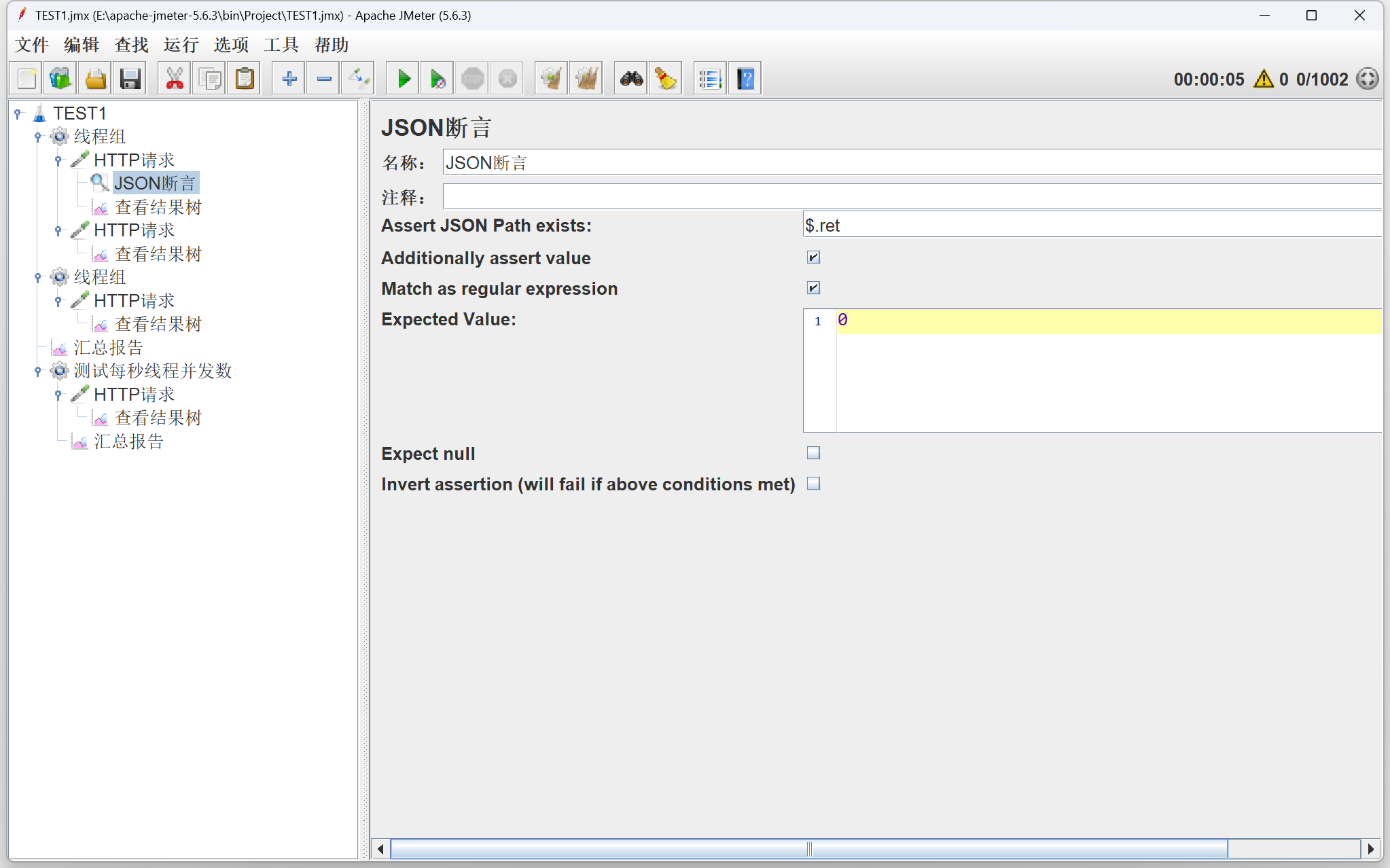Click the Paste clipboard icon
The height and width of the screenshot is (868, 1390).
[244, 79]
